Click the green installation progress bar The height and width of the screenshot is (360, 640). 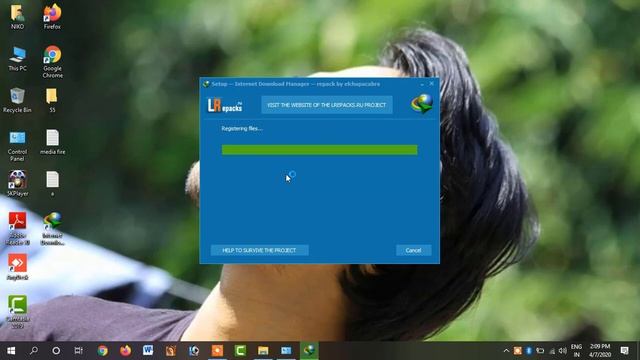pyautogui.click(x=320, y=150)
